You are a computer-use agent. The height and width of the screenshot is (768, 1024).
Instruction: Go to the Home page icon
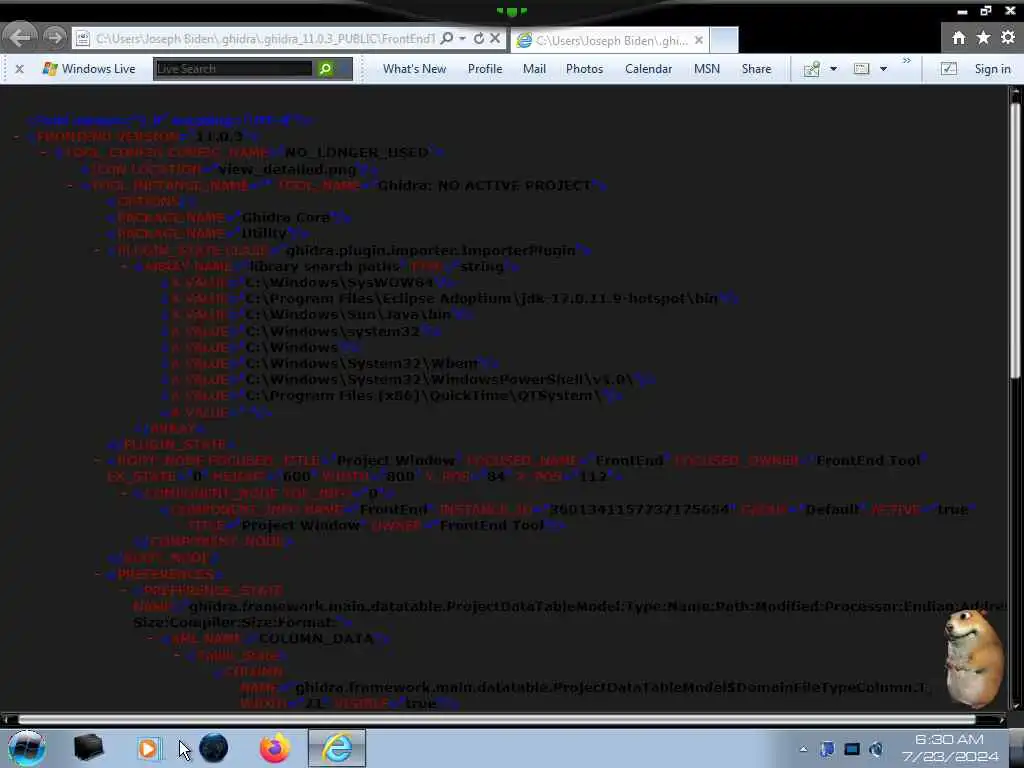pos(959,38)
